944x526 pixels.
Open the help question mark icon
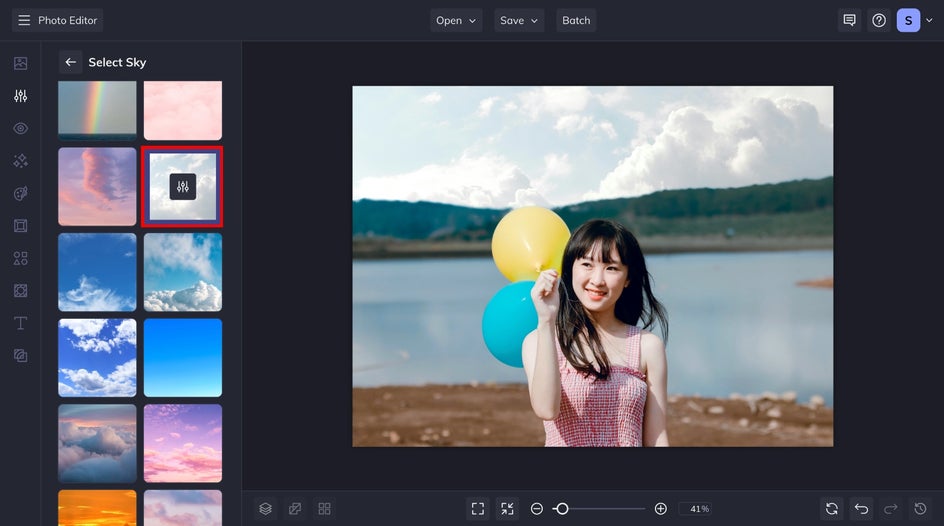click(879, 20)
